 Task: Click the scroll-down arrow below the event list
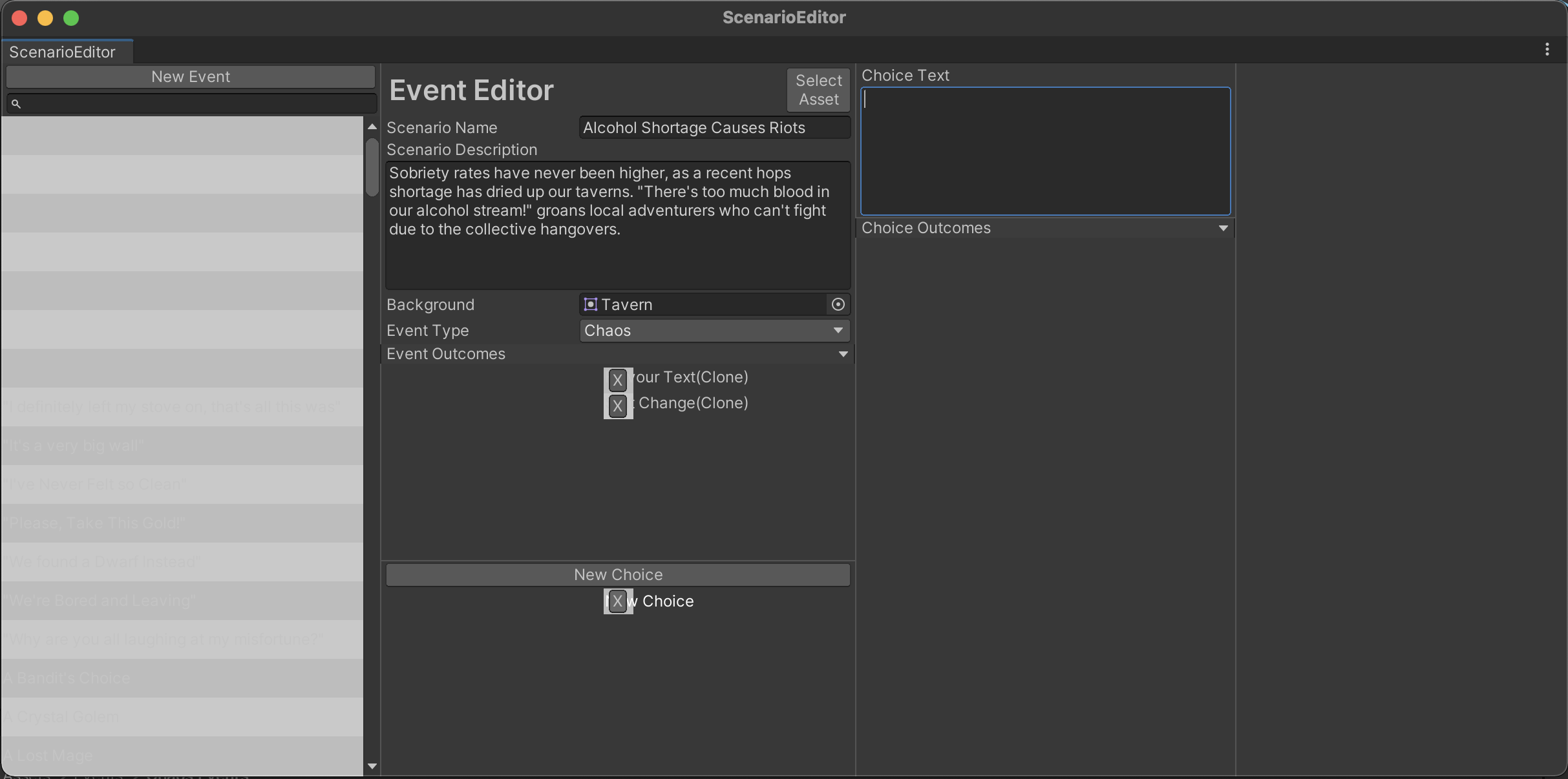tap(372, 766)
